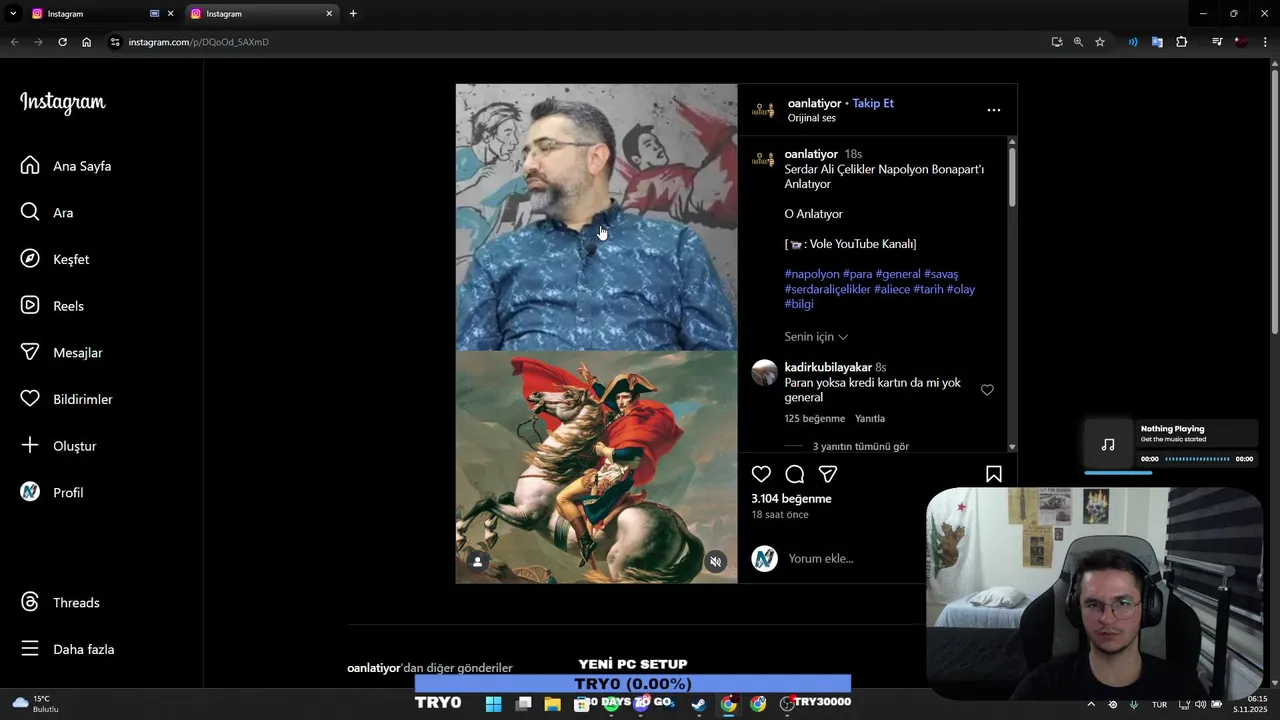Click Nothing Playing music note icon
The width and height of the screenshot is (1280, 720).
coord(1108,444)
